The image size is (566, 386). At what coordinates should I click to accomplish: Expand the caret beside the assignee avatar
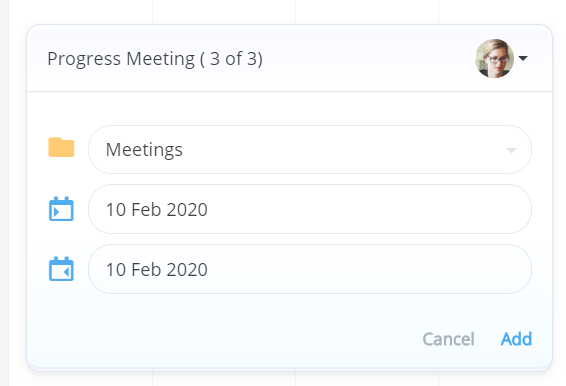click(523, 58)
